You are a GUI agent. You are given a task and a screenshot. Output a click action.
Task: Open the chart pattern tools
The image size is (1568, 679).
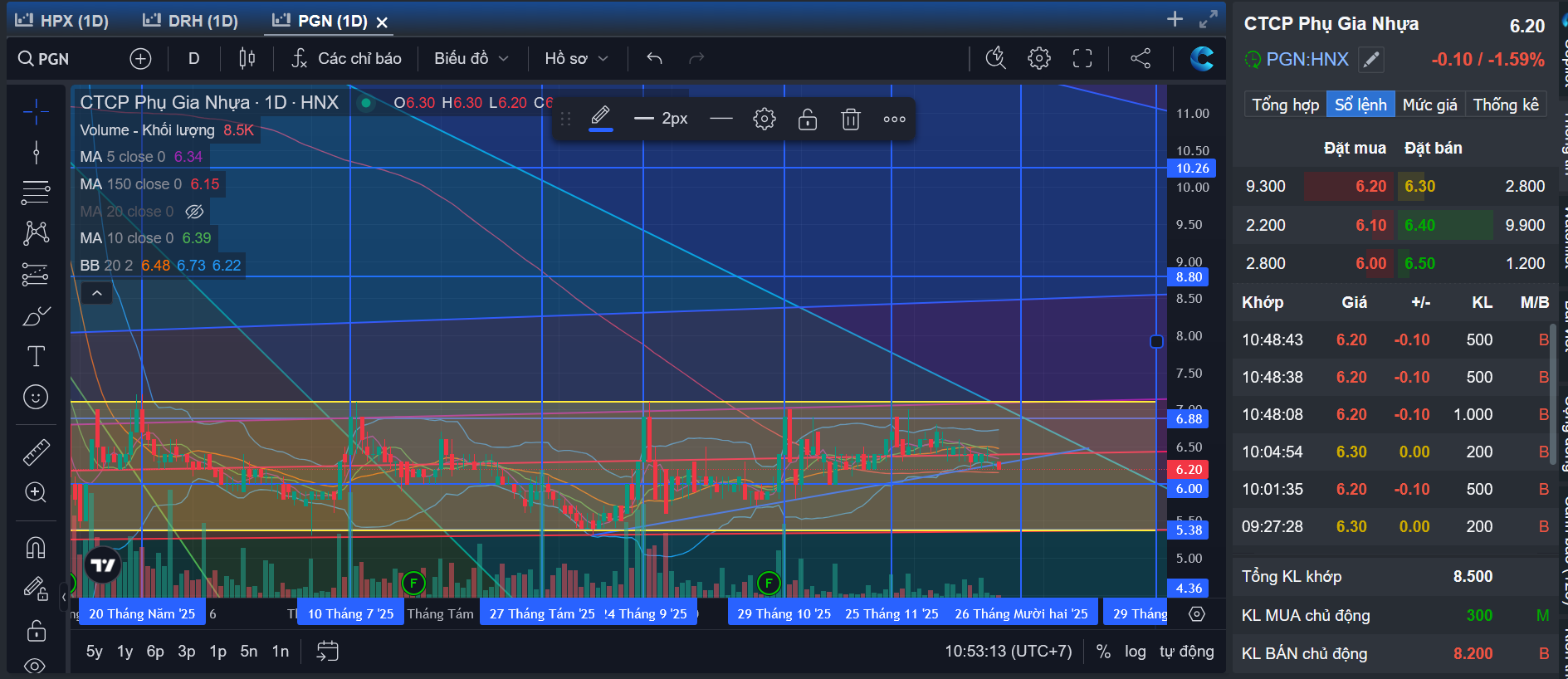(36, 233)
